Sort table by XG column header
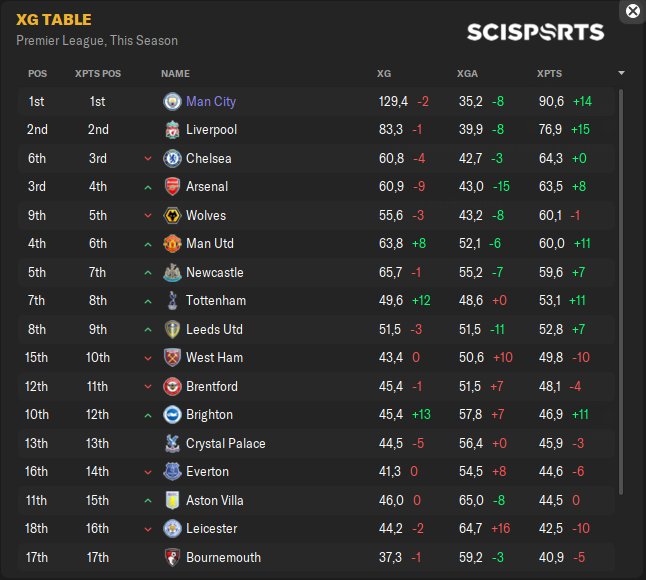This screenshot has width=646, height=580. [x=384, y=74]
